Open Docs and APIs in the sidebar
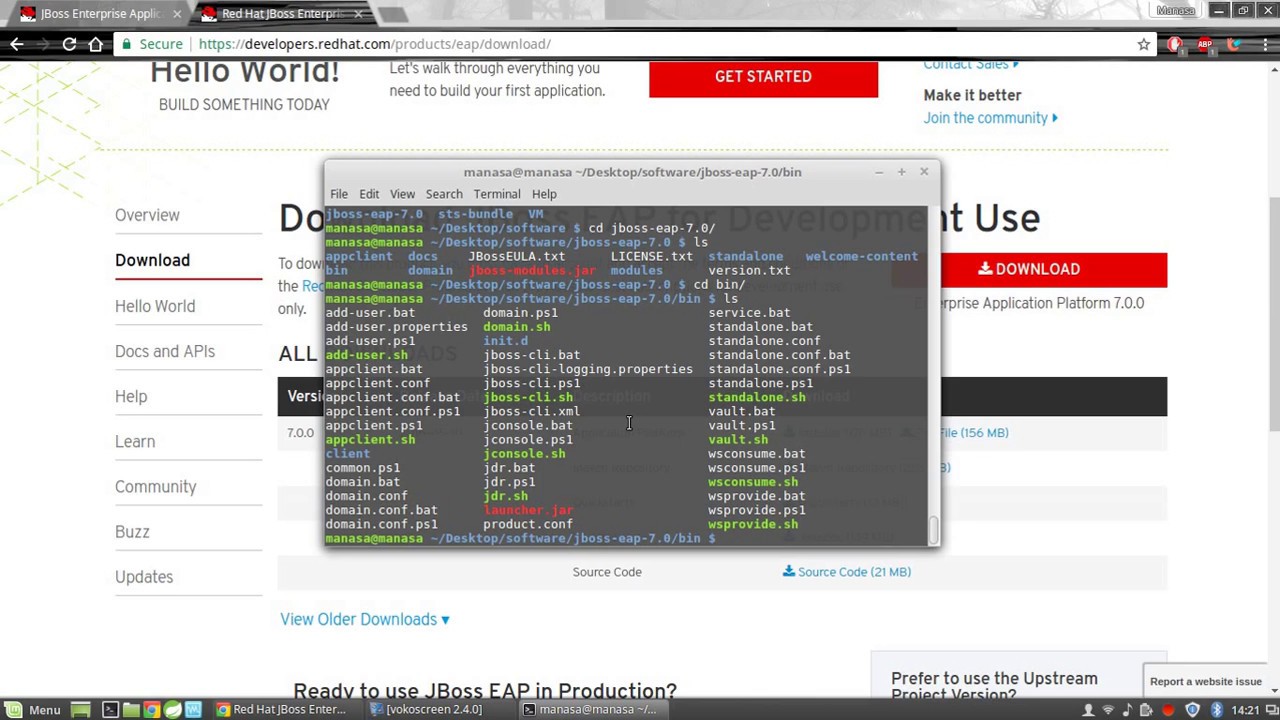 click(x=165, y=351)
